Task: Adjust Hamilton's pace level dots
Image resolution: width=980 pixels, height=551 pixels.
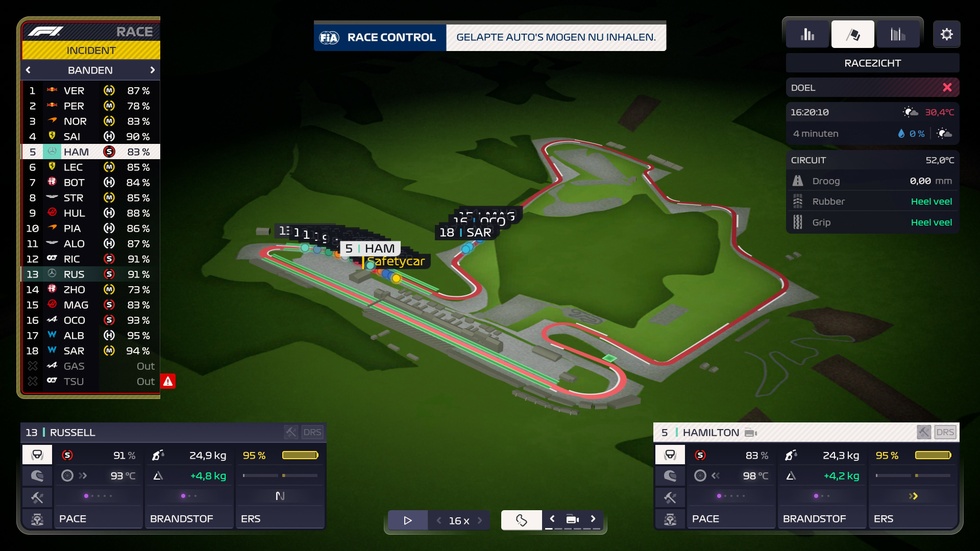Action: click(x=731, y=496)
